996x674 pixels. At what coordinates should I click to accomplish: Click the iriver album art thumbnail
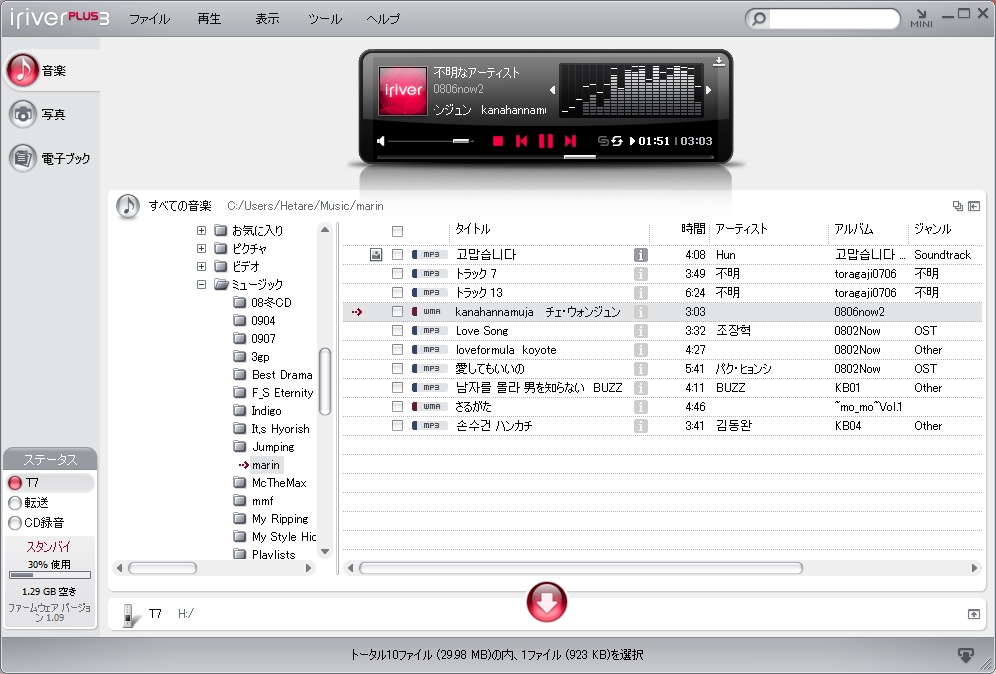tap(403, 91)
